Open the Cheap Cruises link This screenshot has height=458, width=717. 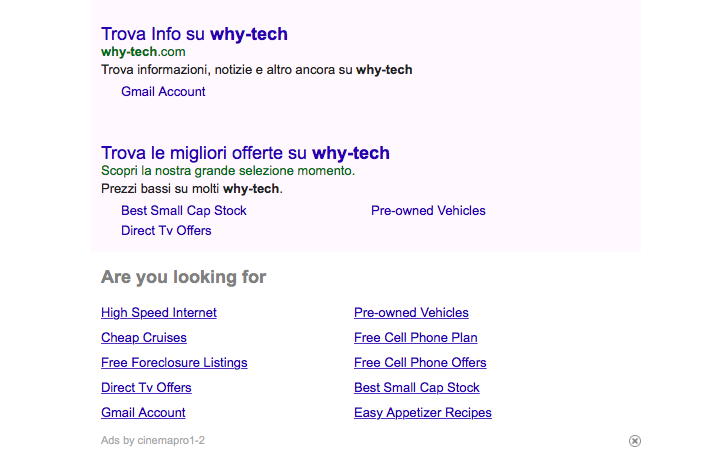pos(144,337)
